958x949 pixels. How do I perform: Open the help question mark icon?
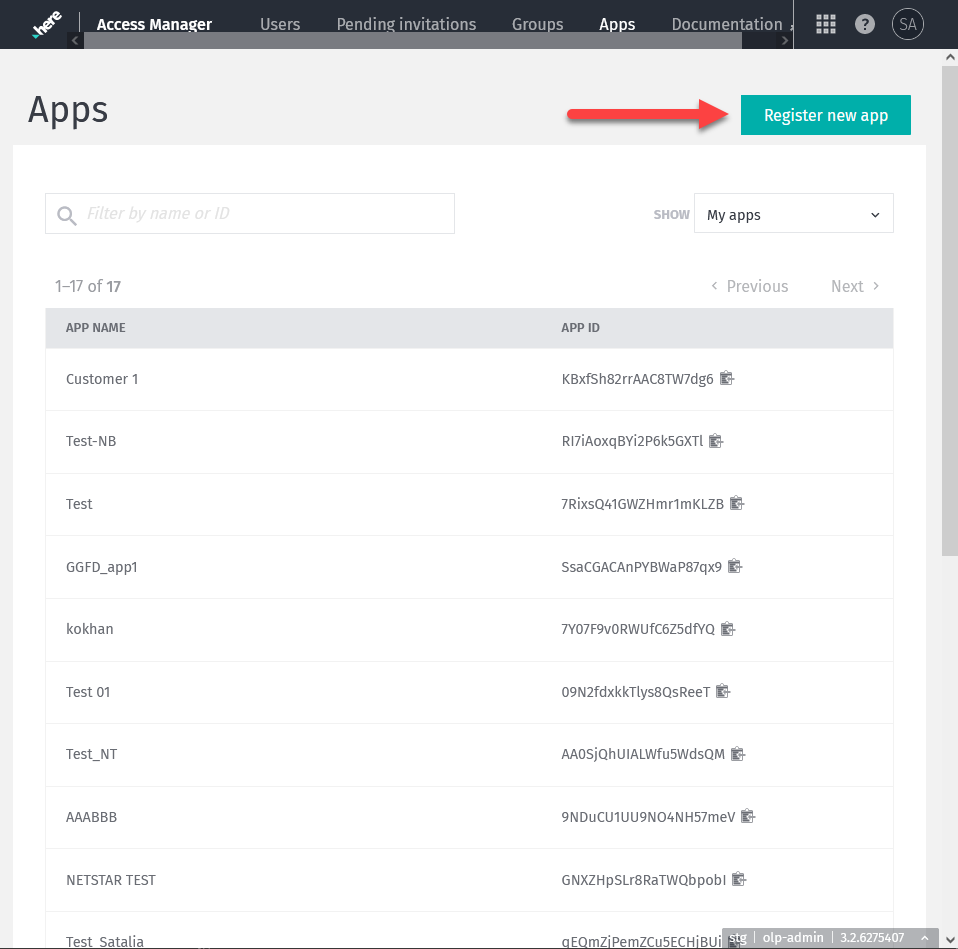tap(865, 24)
